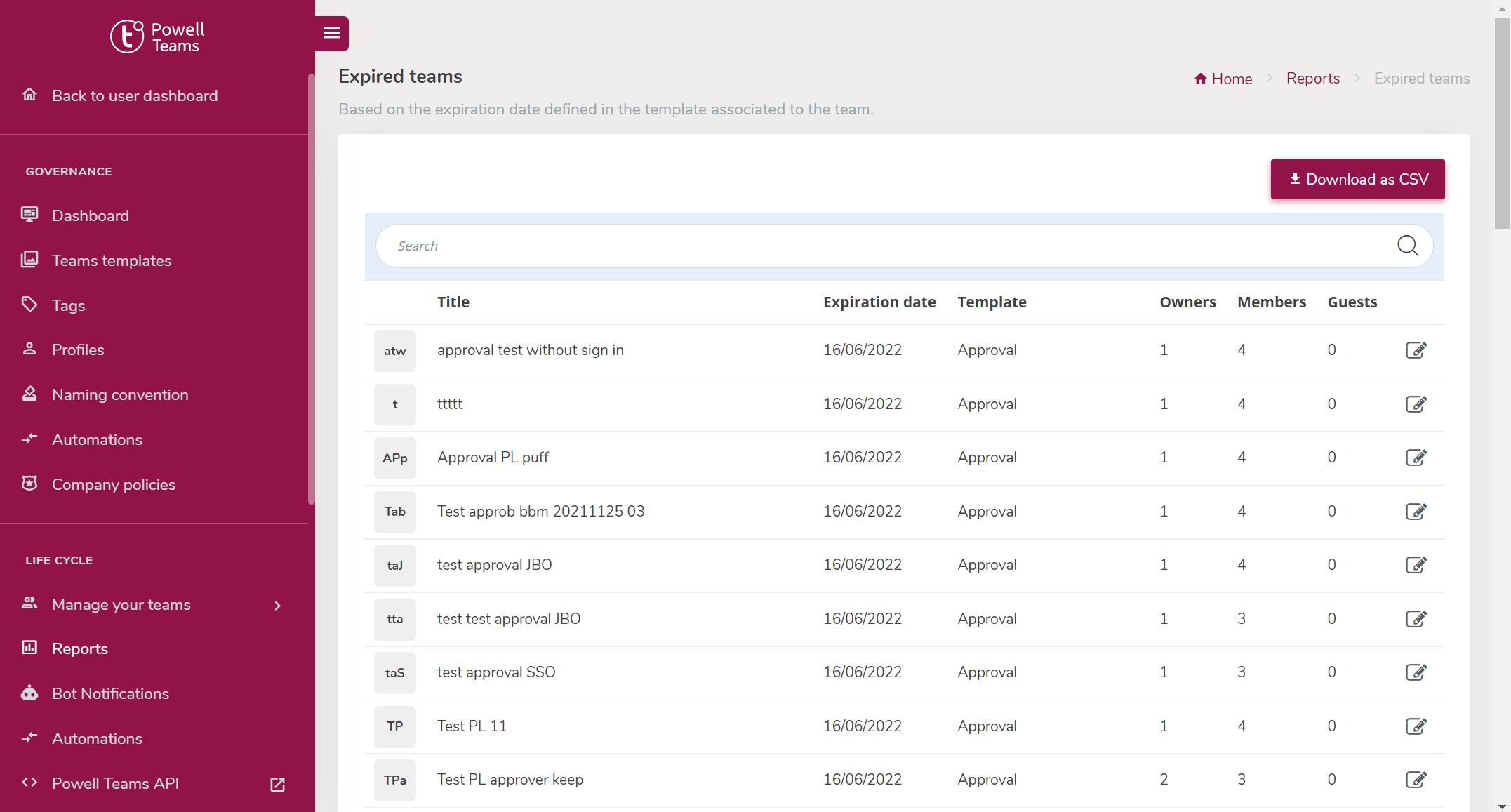1511x812 pixels.
Task: Open edit for 'Test PL approver keep'
Action: click(x=1416, y=780)
